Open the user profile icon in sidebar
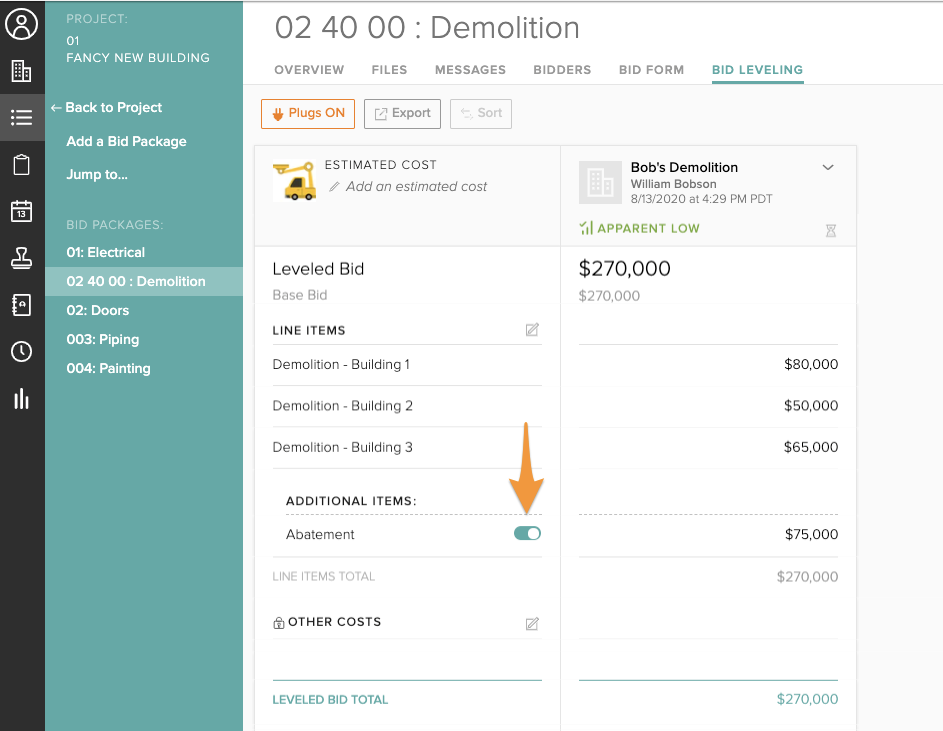The width and height of the screenshot is (943, 731). (22, 24)
